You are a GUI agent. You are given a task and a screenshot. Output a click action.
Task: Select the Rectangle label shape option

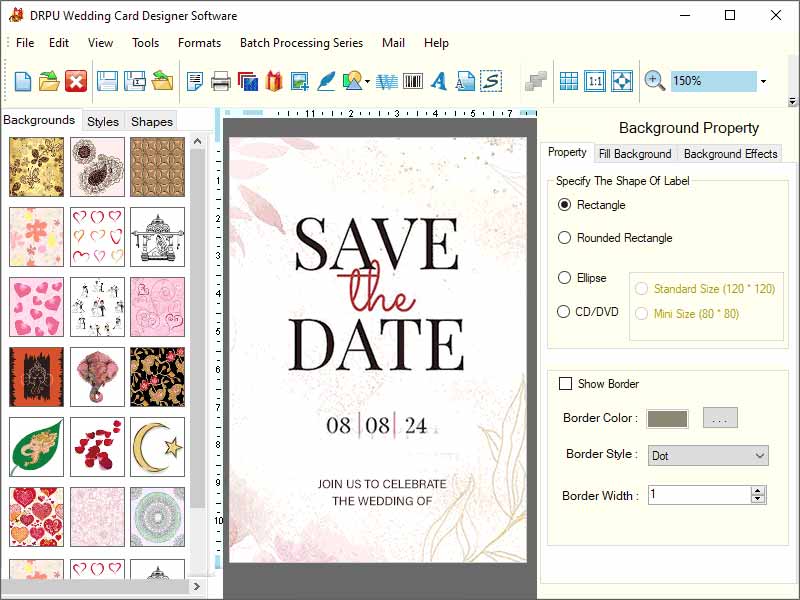tap(565, 204)
